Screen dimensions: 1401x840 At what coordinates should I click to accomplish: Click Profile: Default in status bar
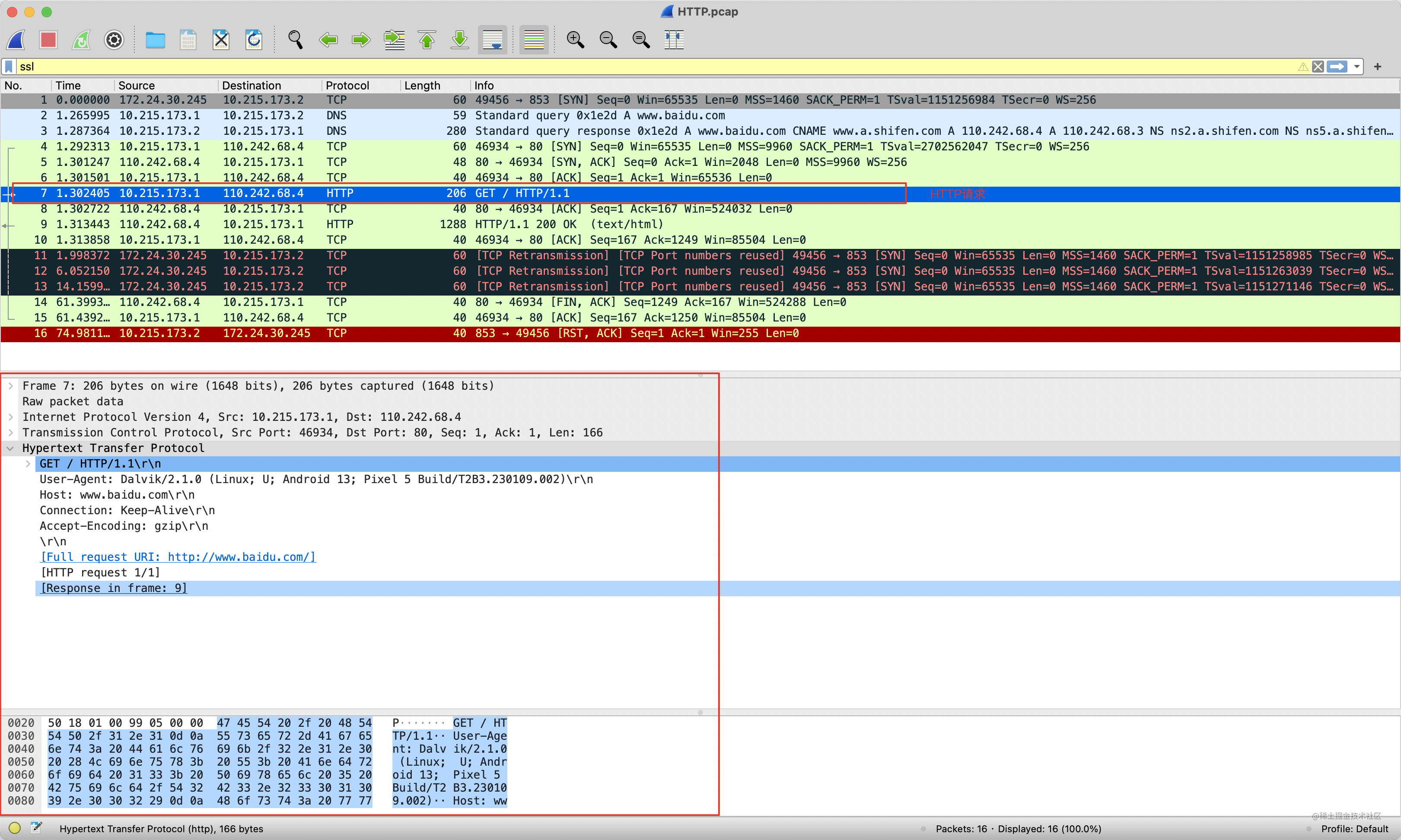point(1355,829)
